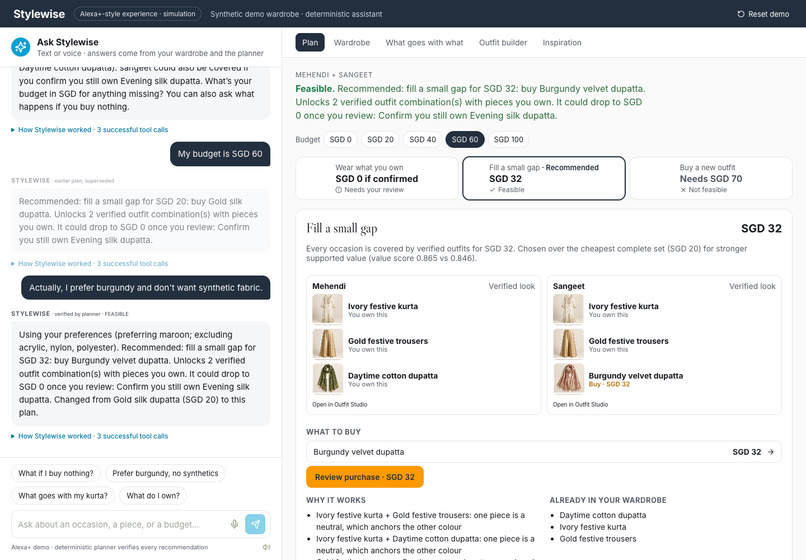Screen dimensions: 806x560
Task: Select the SGD 60 budget option
Action: coord(465,139)
